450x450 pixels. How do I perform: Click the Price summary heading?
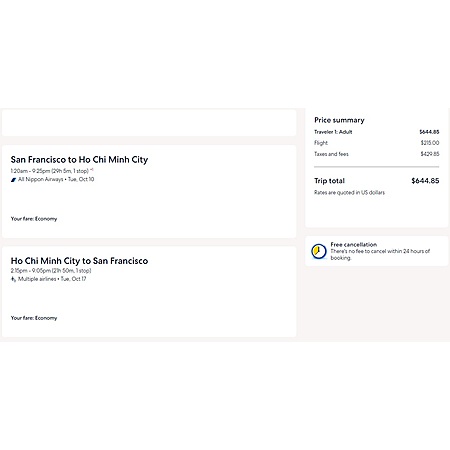pyautogui.click(x=339, y=120)
